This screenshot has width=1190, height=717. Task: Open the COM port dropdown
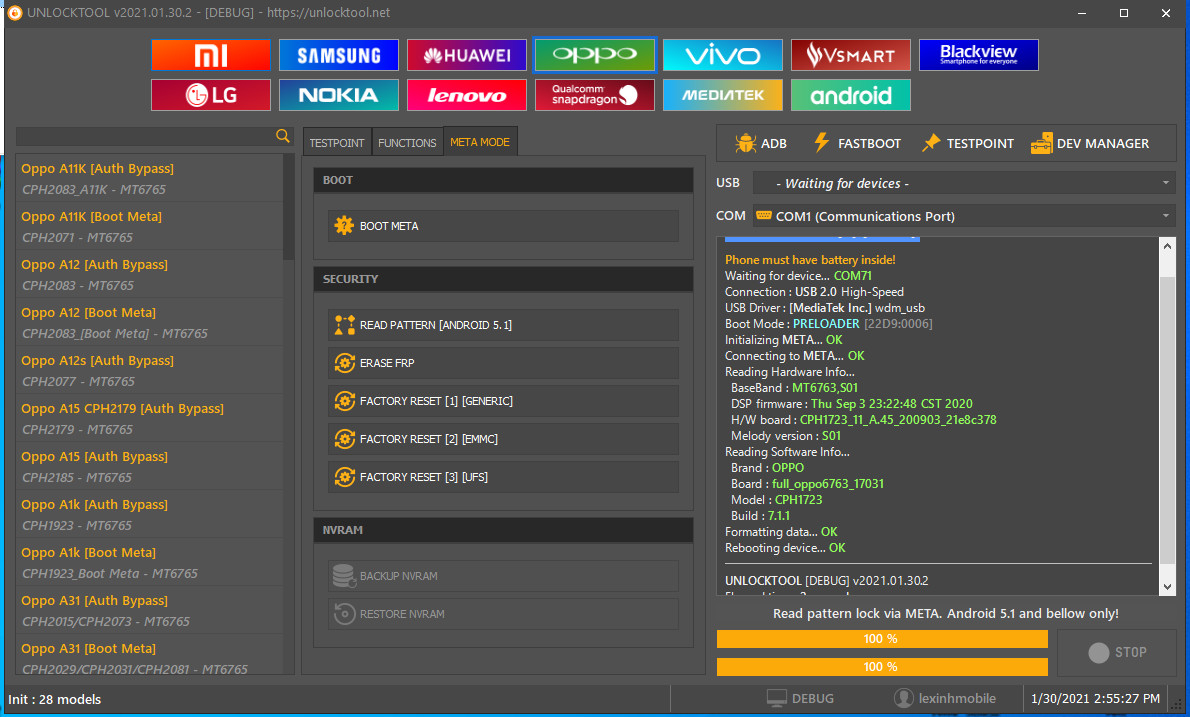[964, 216]
